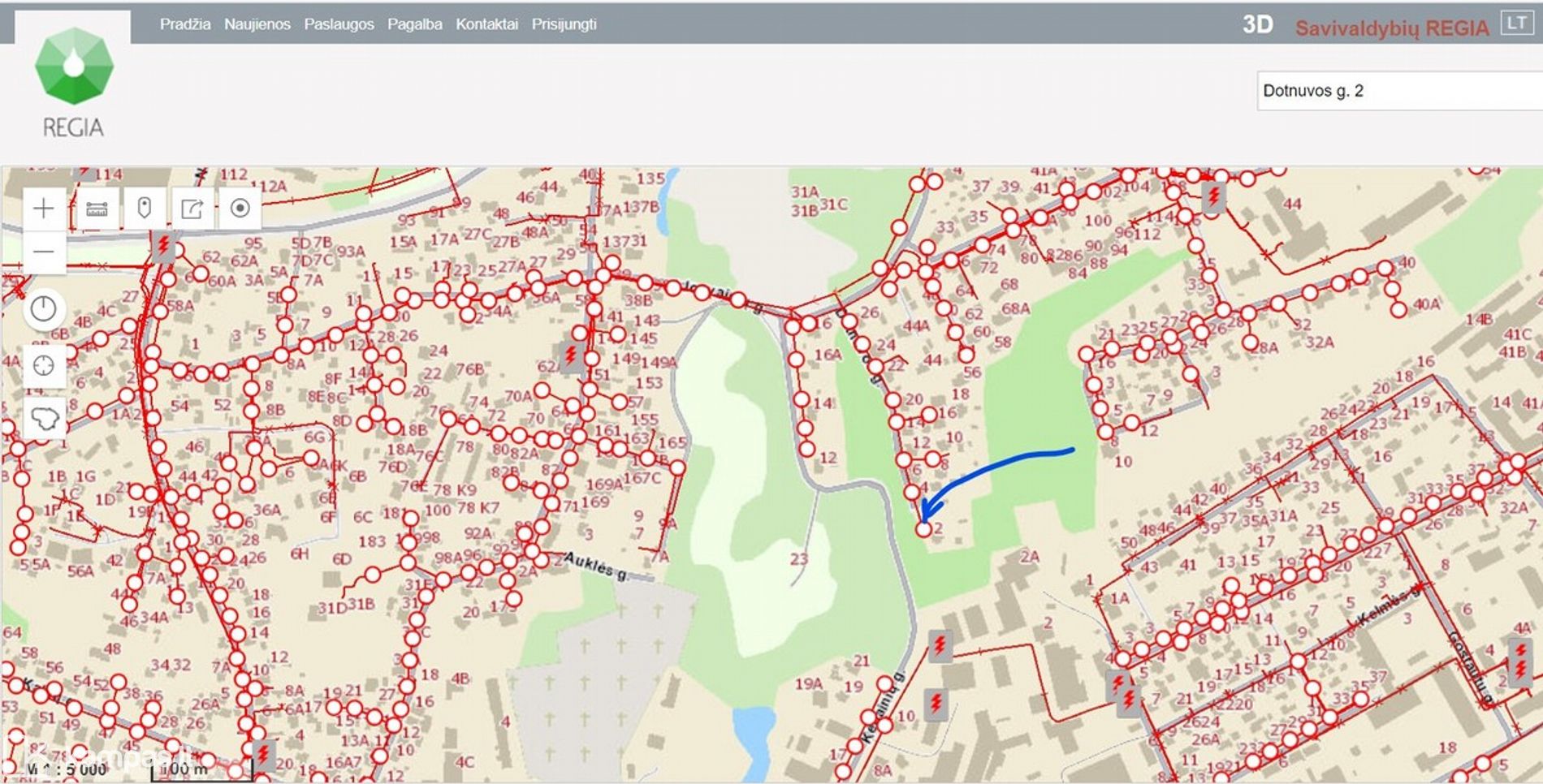Switch language using the LT button
The image size is (1543, 784).
1515,24
